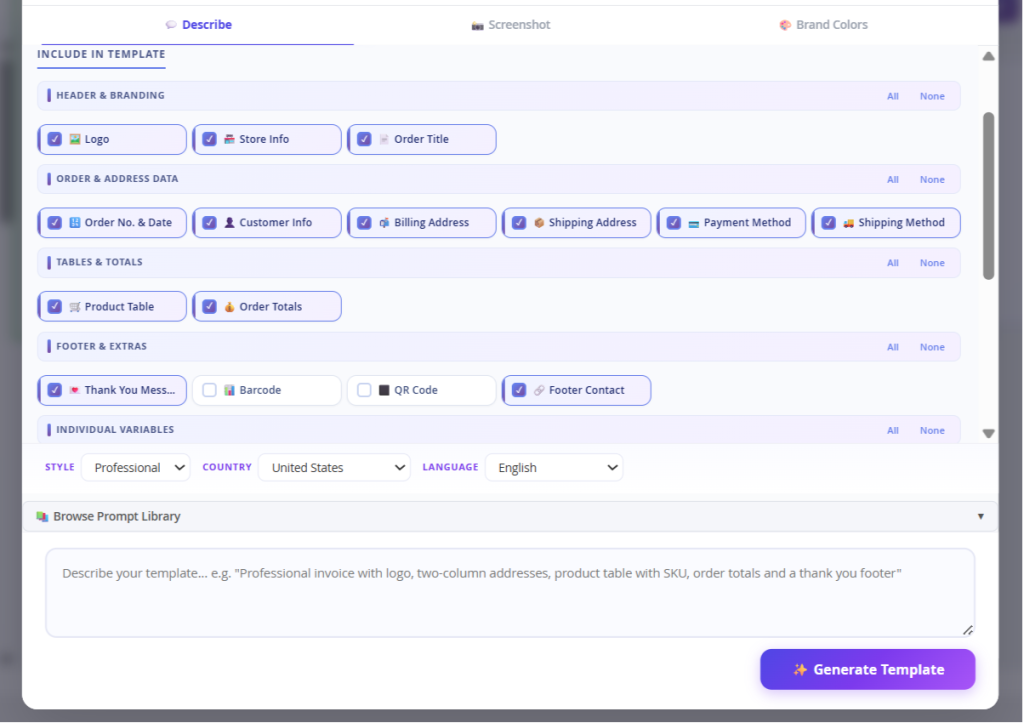This screenshot has width=1024, height=723.
Task: Uncheck the Shipping Method checkbox
Action: pyautogui.click(x=829, y=223)
